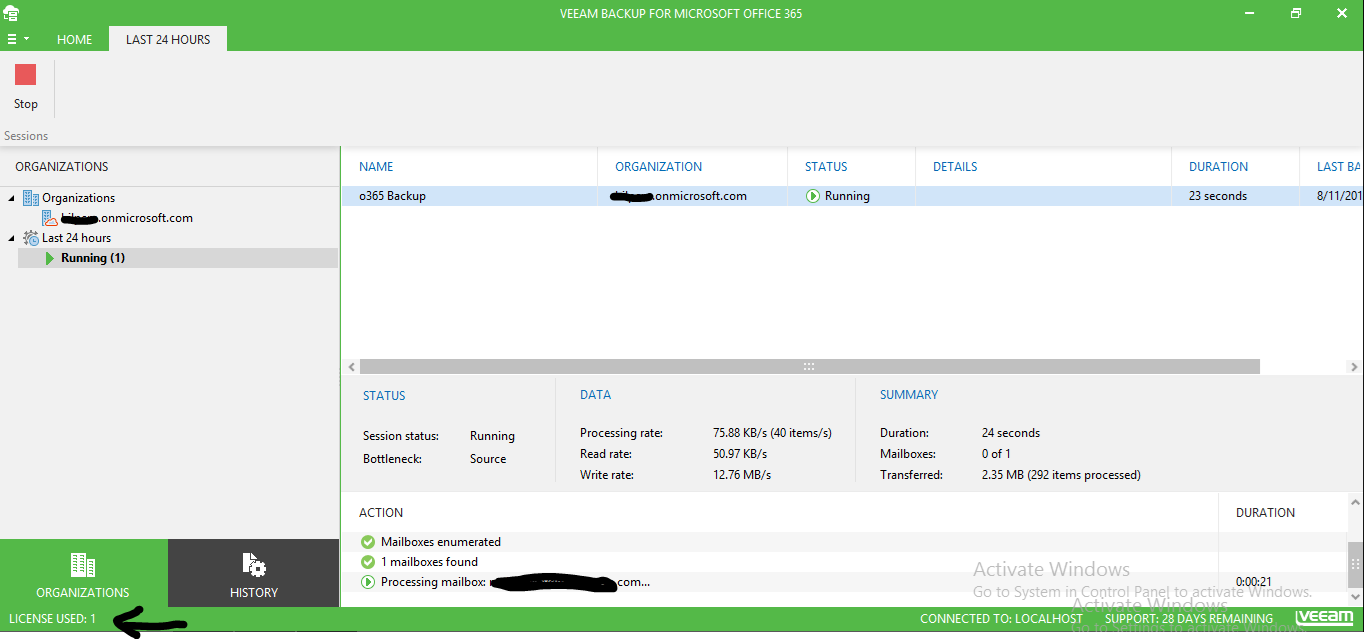
Task: Click the action log vertical scrollbar
Action: point(1355,565)
